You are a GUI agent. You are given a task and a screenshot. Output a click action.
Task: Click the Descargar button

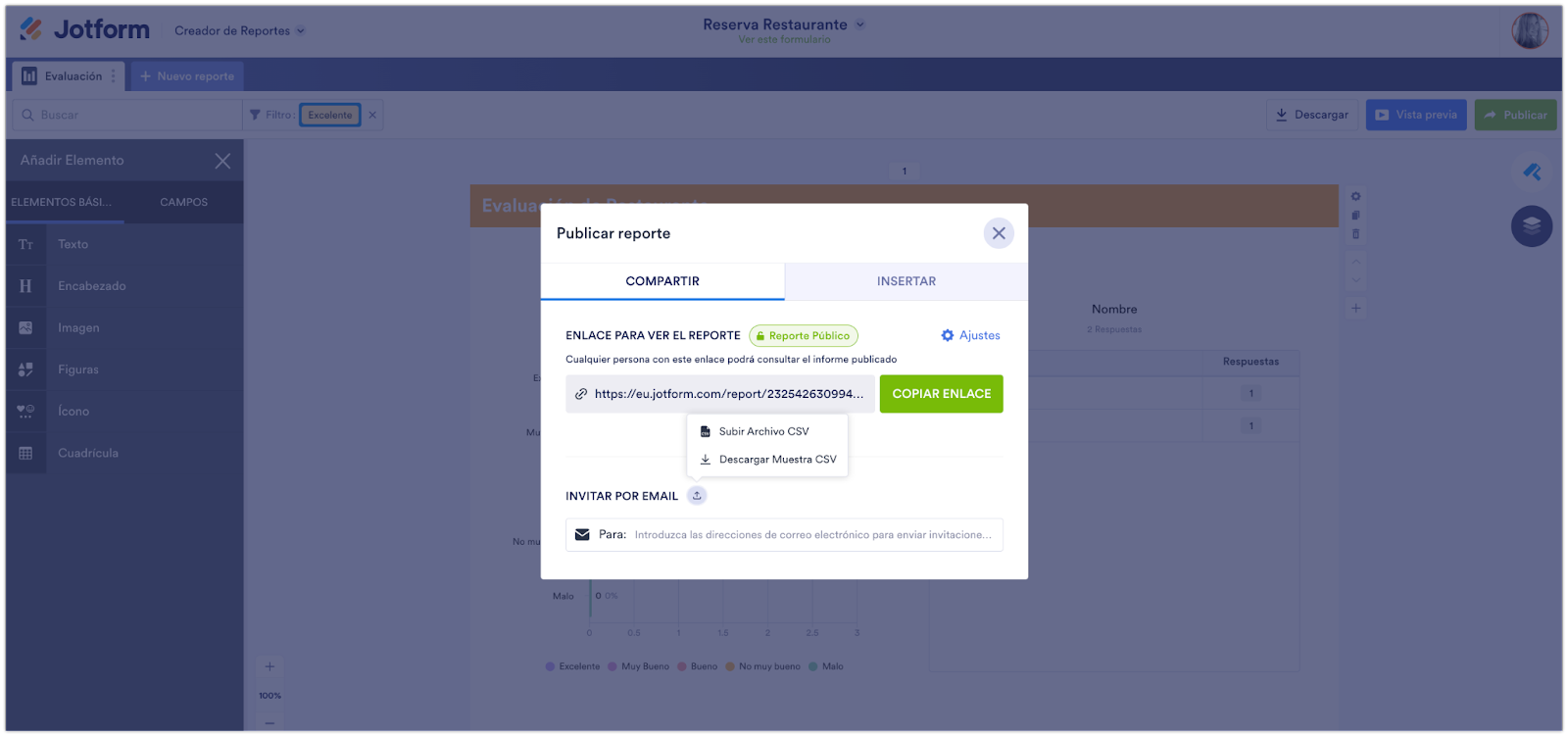tap(1312, 115)
